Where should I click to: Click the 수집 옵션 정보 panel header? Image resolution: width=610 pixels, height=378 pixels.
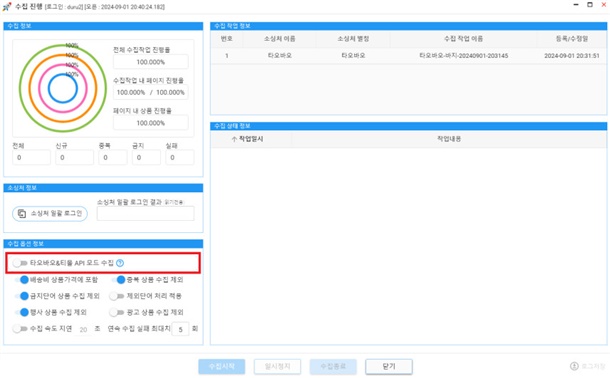[103, 244]
